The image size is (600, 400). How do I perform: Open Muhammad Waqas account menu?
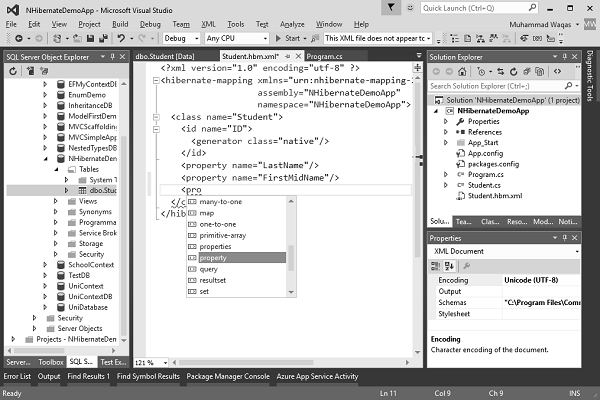coord(543,24)
